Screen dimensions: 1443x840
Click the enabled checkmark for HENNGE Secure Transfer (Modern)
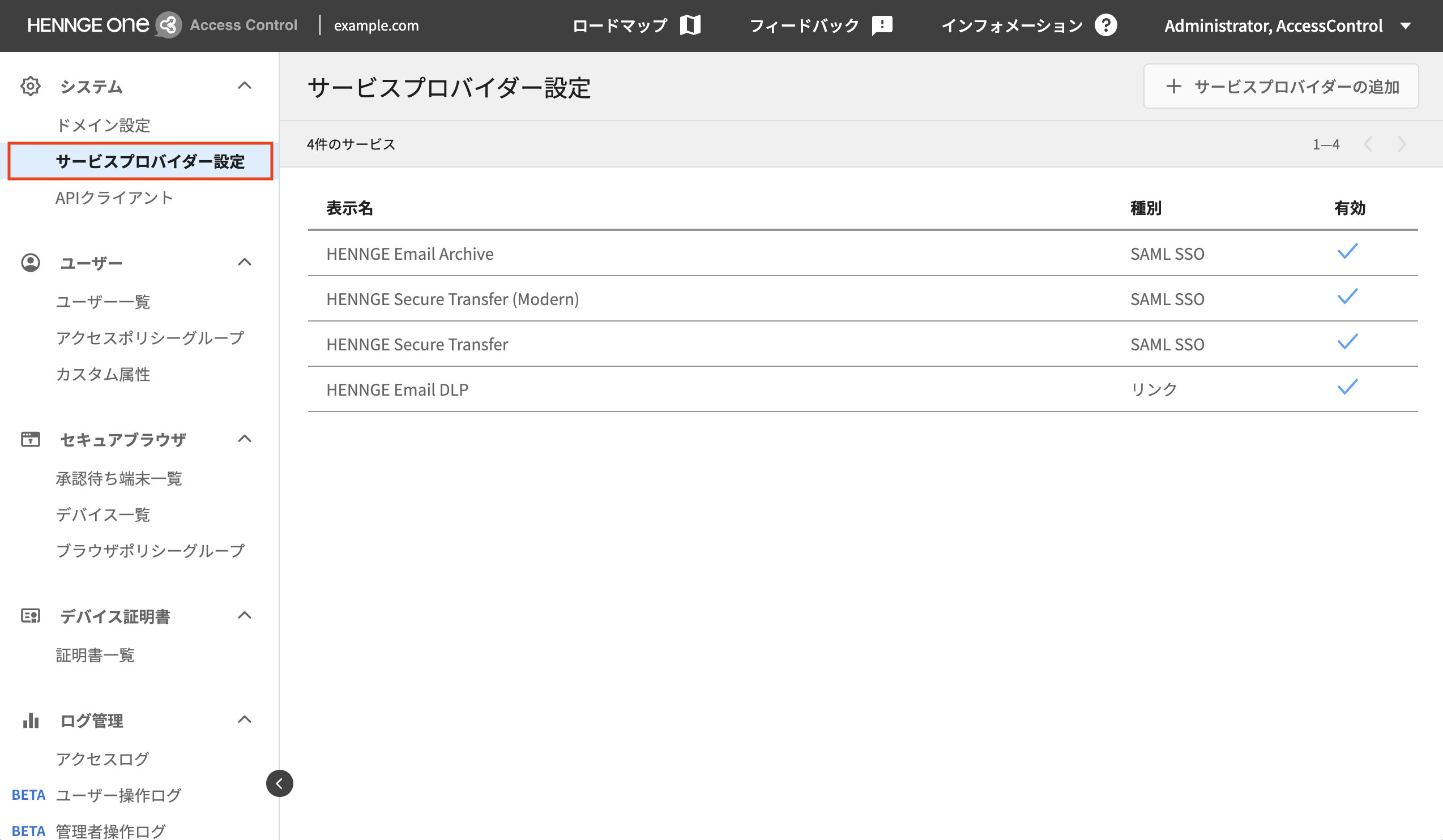(1347, 296)
